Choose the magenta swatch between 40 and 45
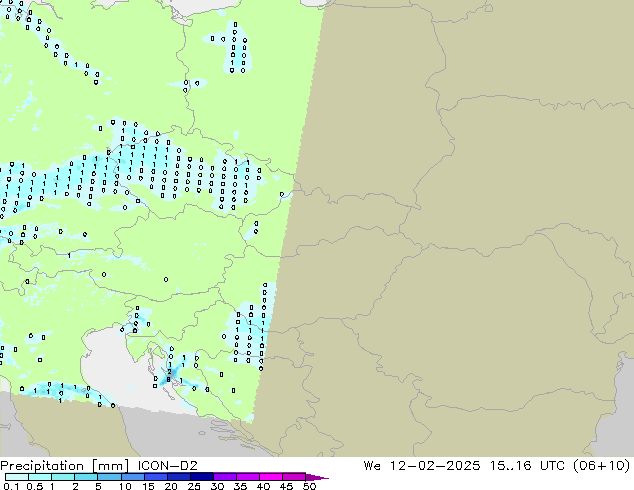Viewport: 634px width, 490px height. tap(271, 477)
